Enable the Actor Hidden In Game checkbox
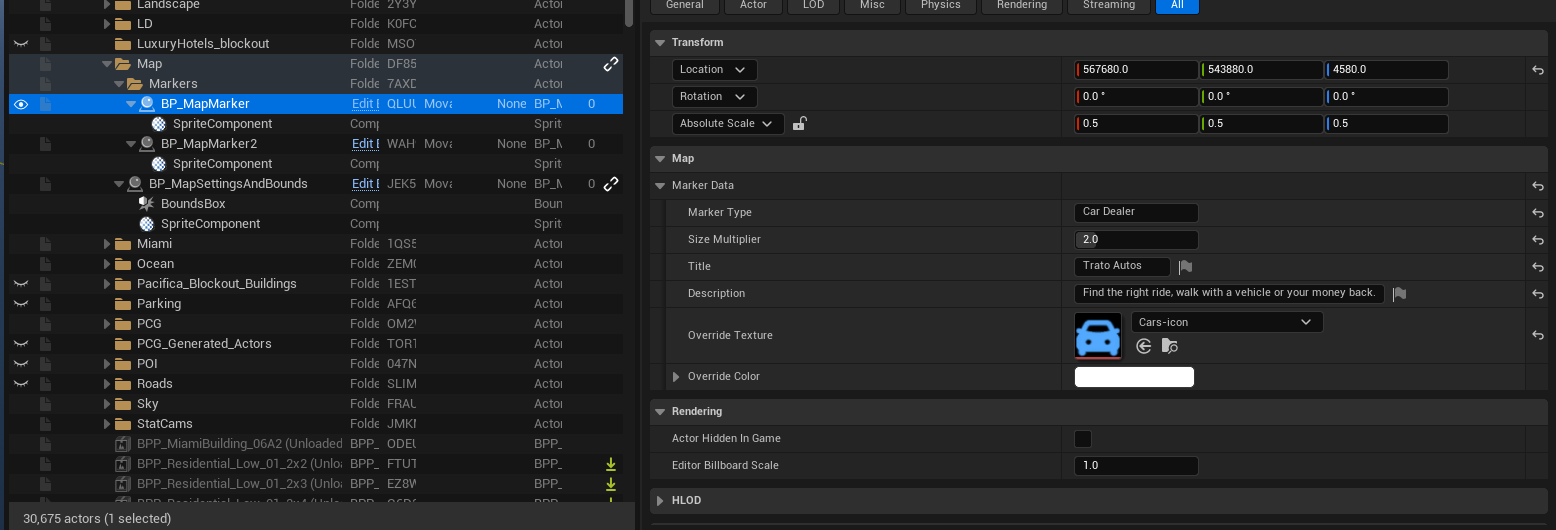Screen dimensions: 1556x530 pos(1083,439)
